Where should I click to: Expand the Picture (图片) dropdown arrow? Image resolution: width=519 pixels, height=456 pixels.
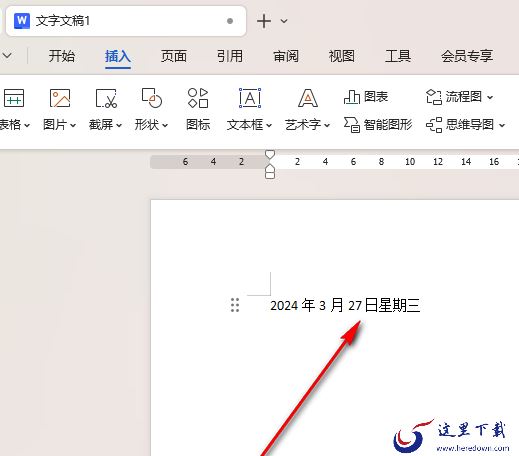[73, 125]
